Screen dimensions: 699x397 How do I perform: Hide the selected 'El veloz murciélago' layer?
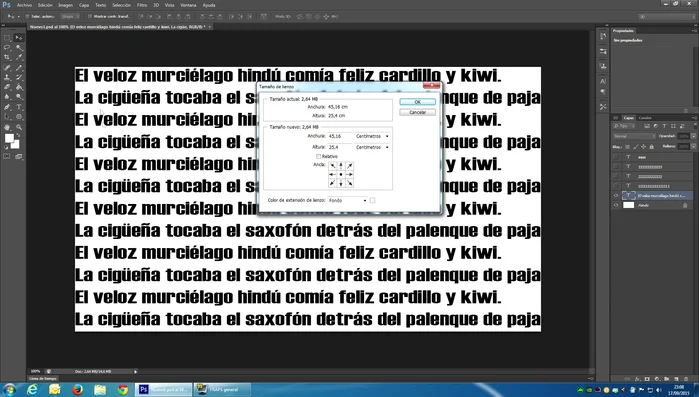(x=616, y=196)
